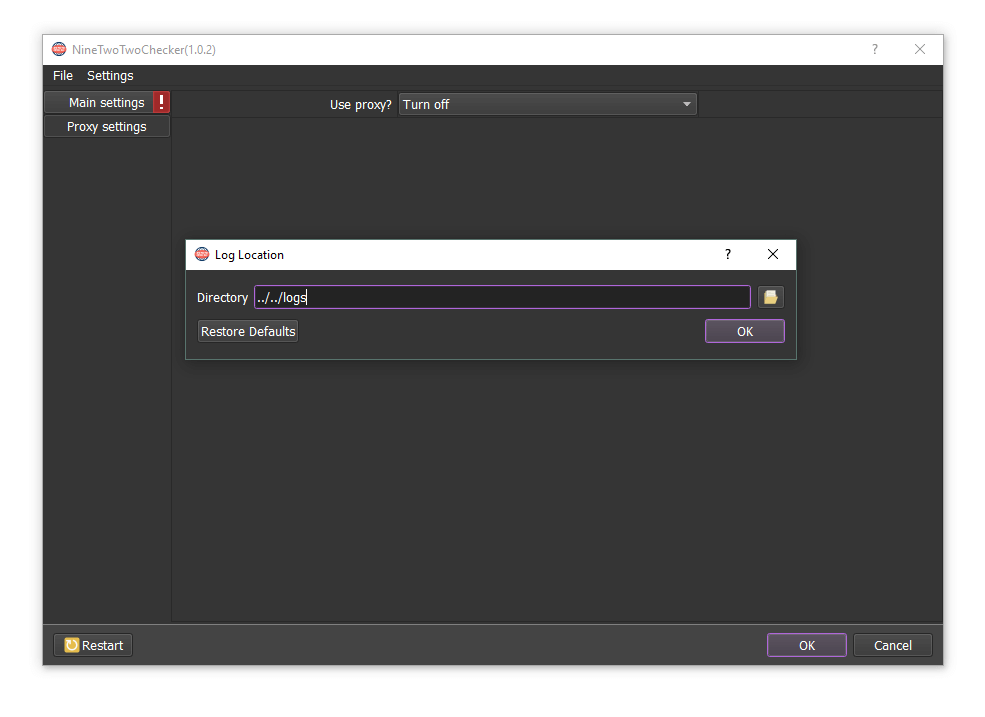The height and width of the screenshot is (717, 985).
Task: Confirm the Log Location dialog with OK
Action: coord(744,331)
